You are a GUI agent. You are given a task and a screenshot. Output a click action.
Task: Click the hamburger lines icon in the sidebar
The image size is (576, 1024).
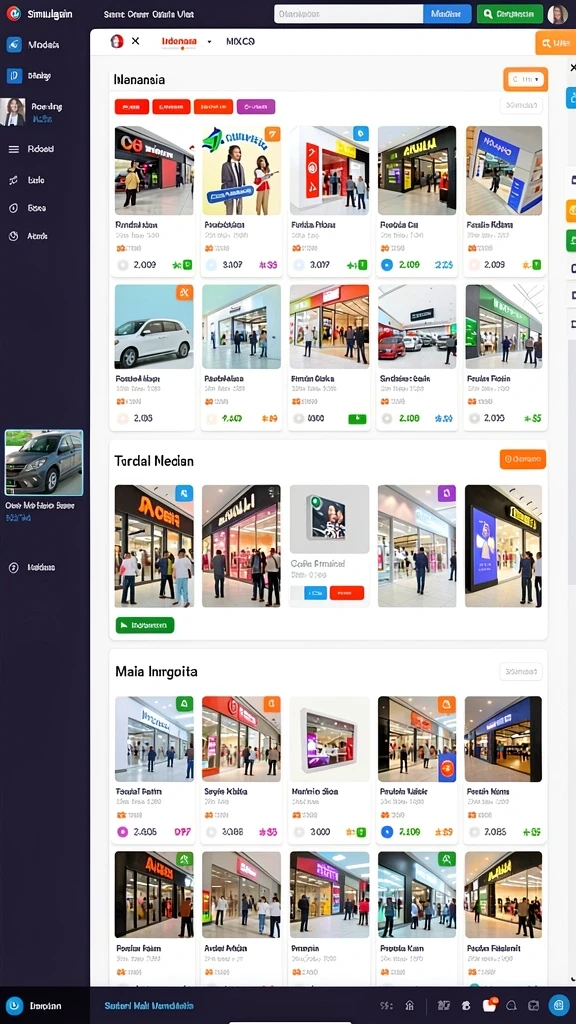13,149
